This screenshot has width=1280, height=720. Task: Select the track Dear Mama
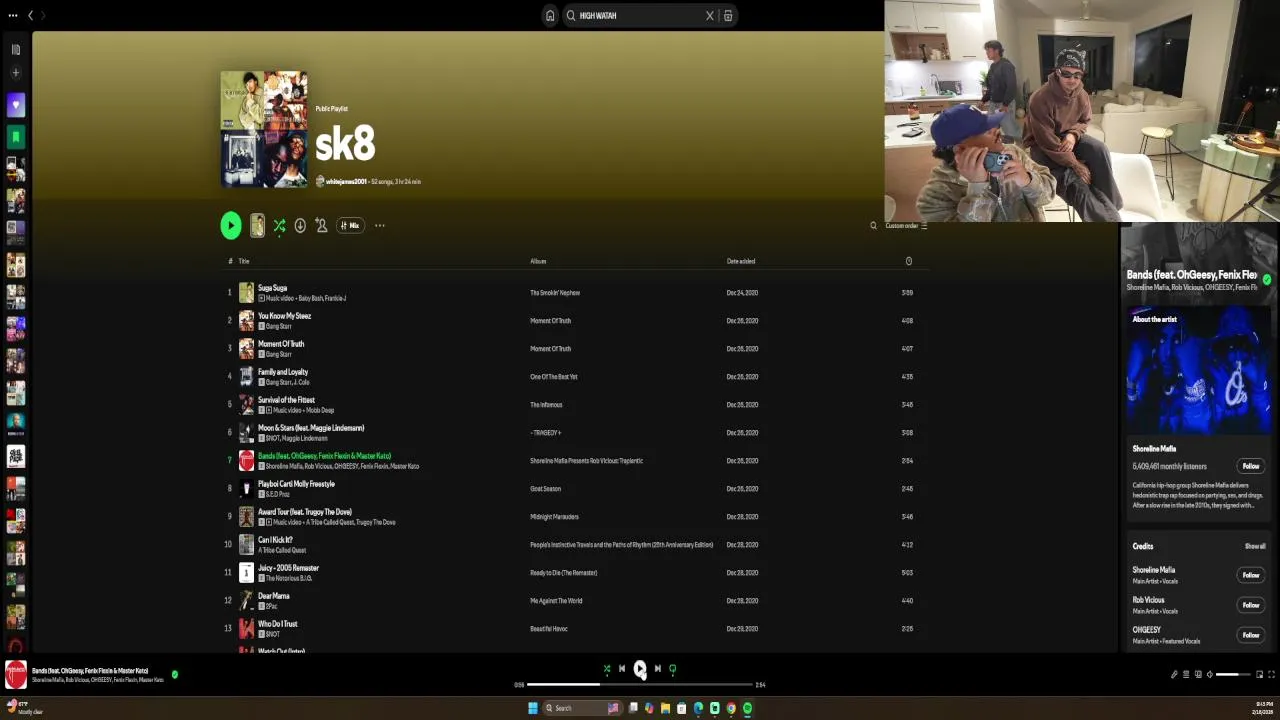(x=273, y=596)
